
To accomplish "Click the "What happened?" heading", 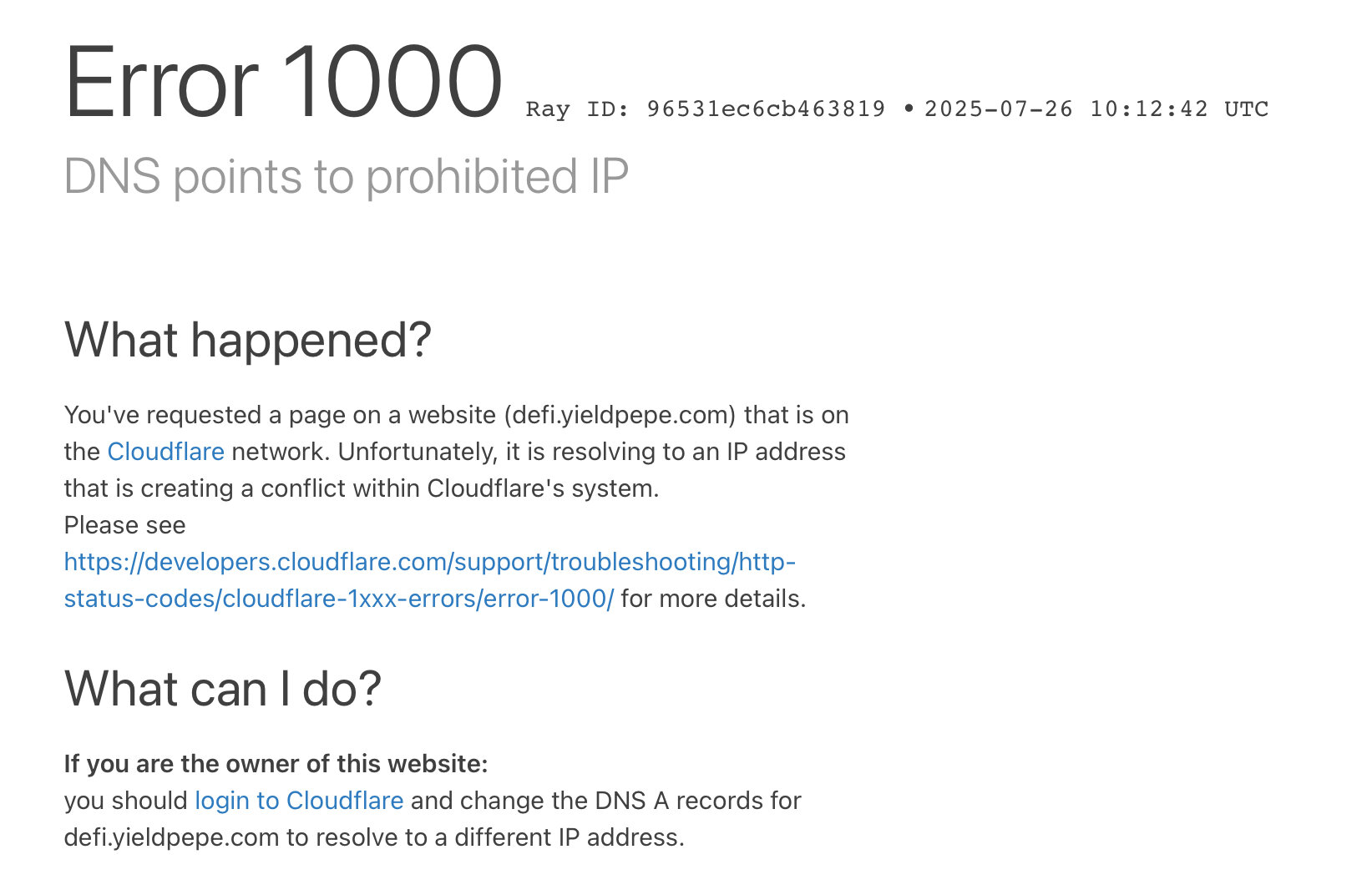I will point(248,340).
